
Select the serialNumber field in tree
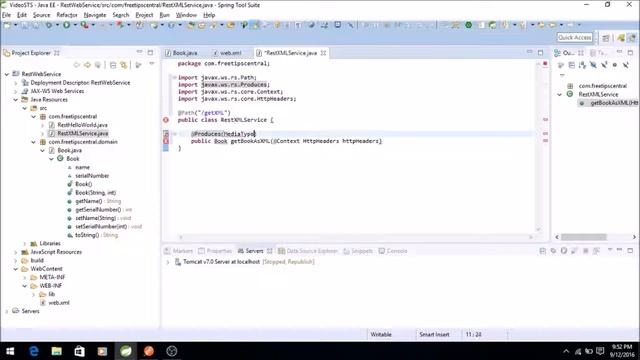coord(92,176)
